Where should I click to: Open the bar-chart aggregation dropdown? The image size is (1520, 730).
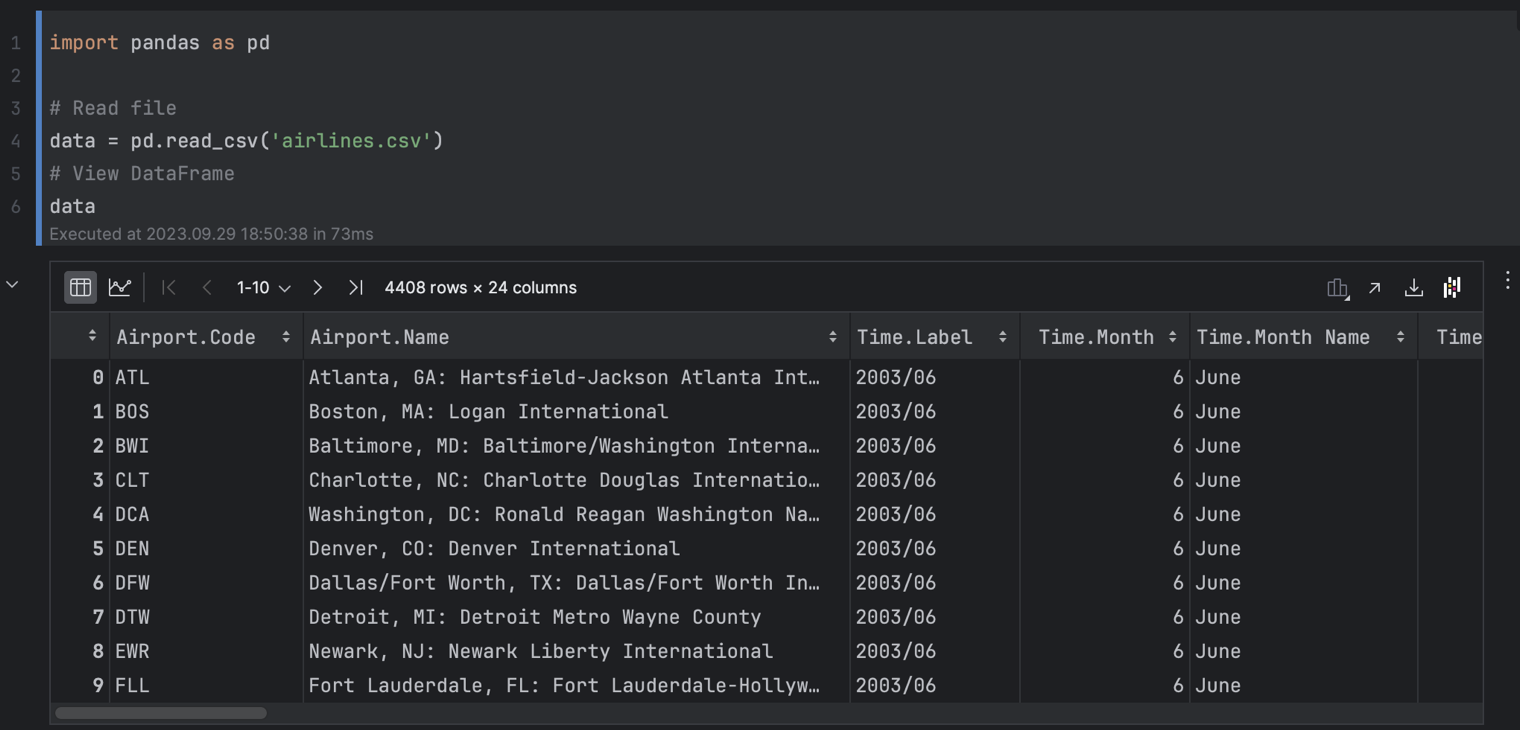[x=1337, y=287]
